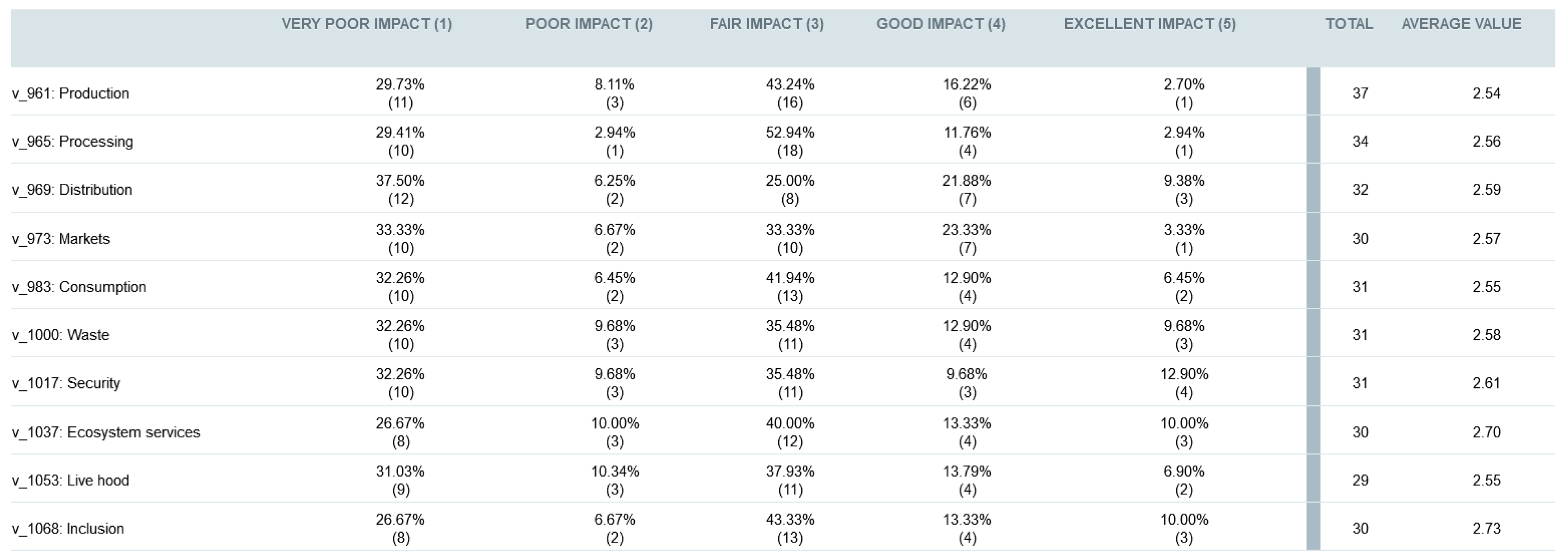Click the v_973: Markets row label
Image resolution: width=1568 pixels, height=558 pixels.
(x=61, y=239)
